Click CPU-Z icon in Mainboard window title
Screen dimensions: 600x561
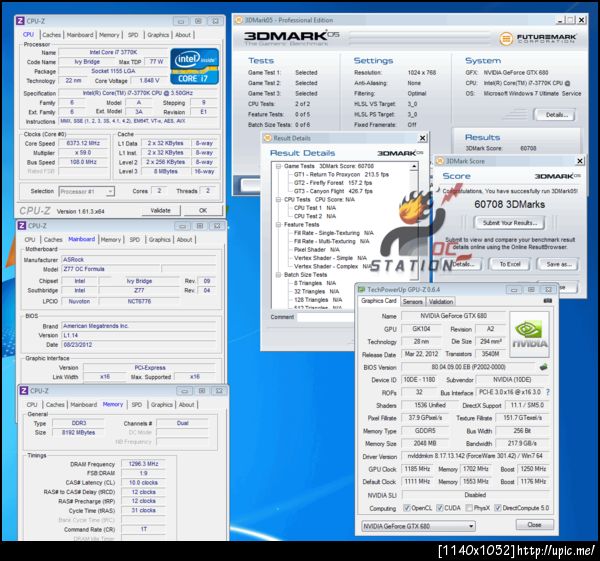pos(22,226)
